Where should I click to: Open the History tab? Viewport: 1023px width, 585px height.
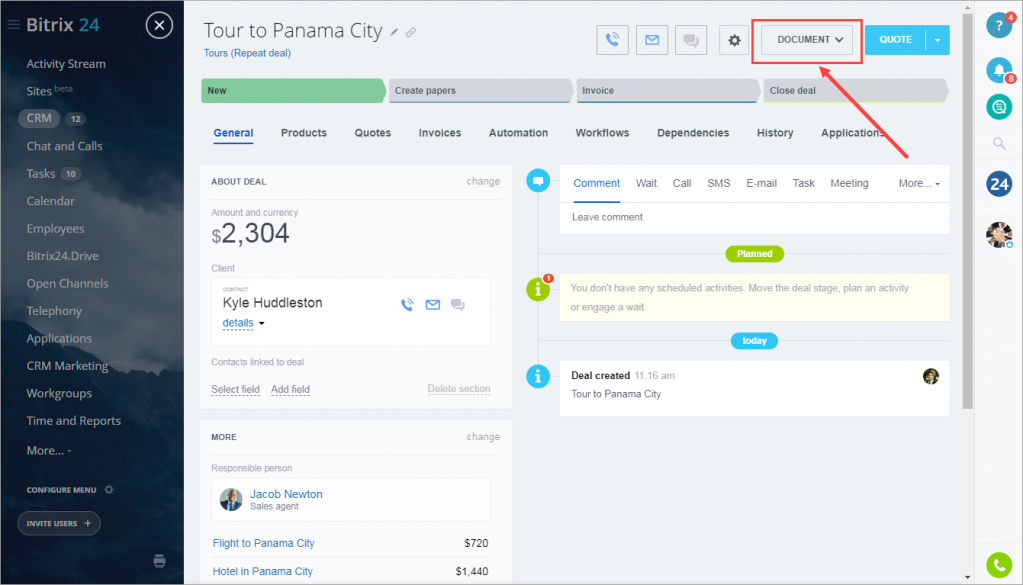(x=775, y=133)
